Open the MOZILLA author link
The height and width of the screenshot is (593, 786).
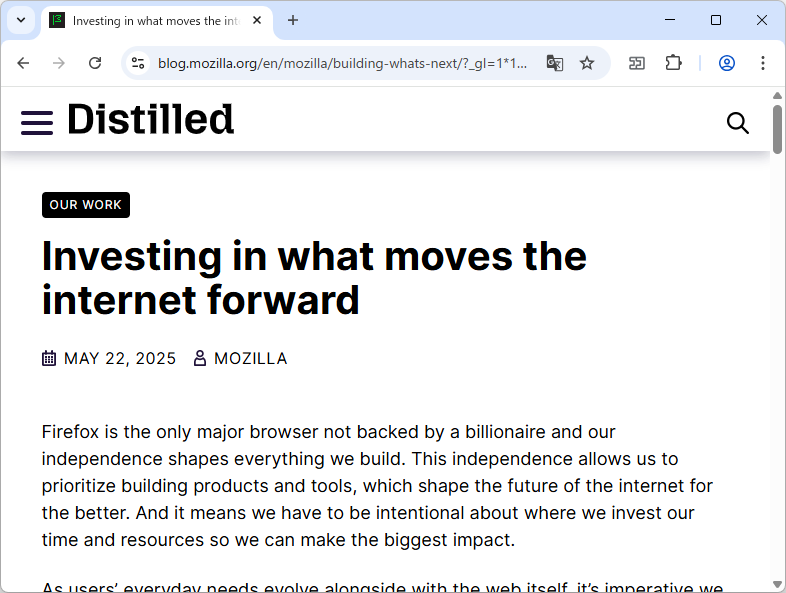click(251, 358)
